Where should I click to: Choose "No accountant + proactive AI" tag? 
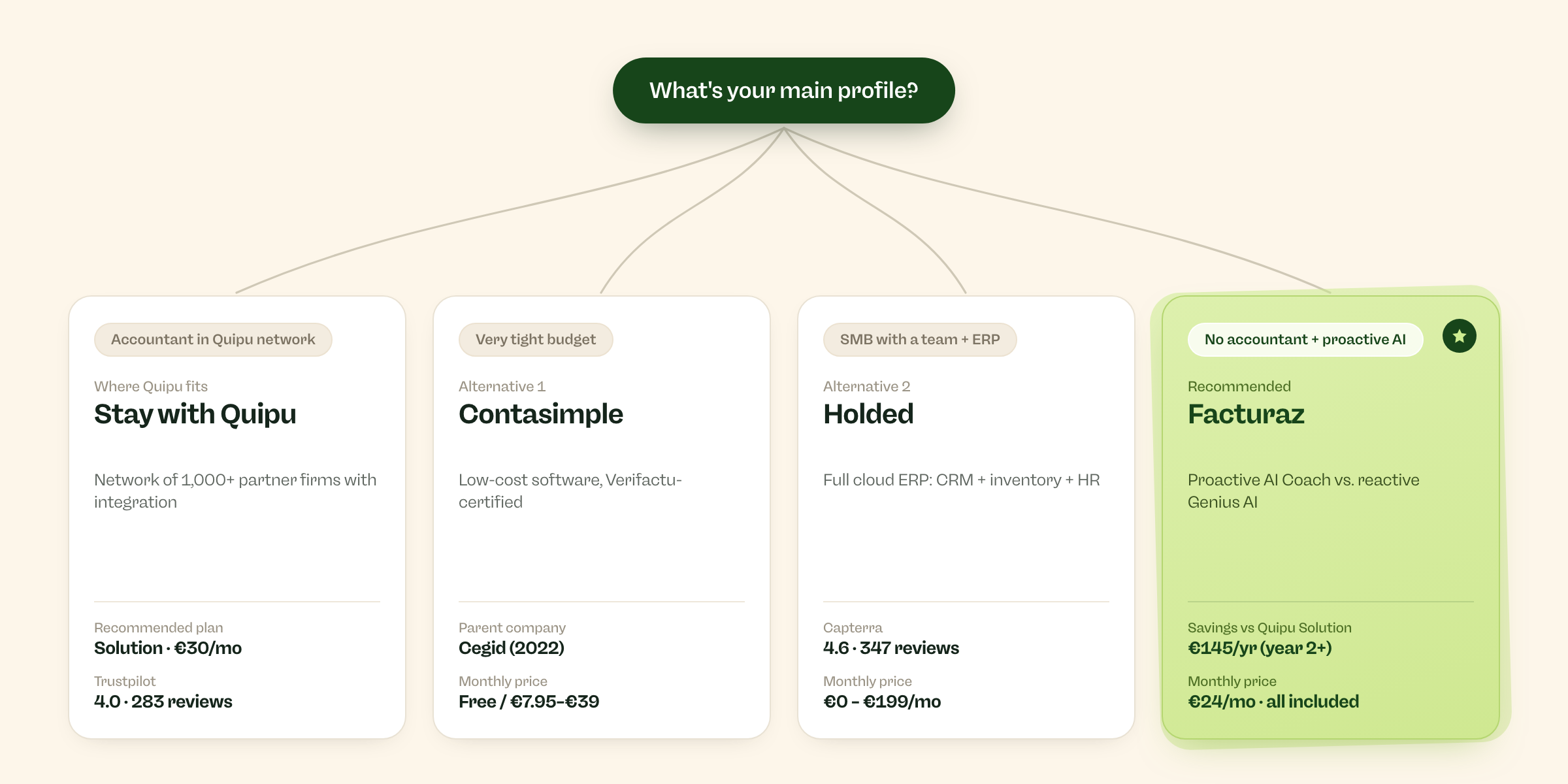(1305, 340)
